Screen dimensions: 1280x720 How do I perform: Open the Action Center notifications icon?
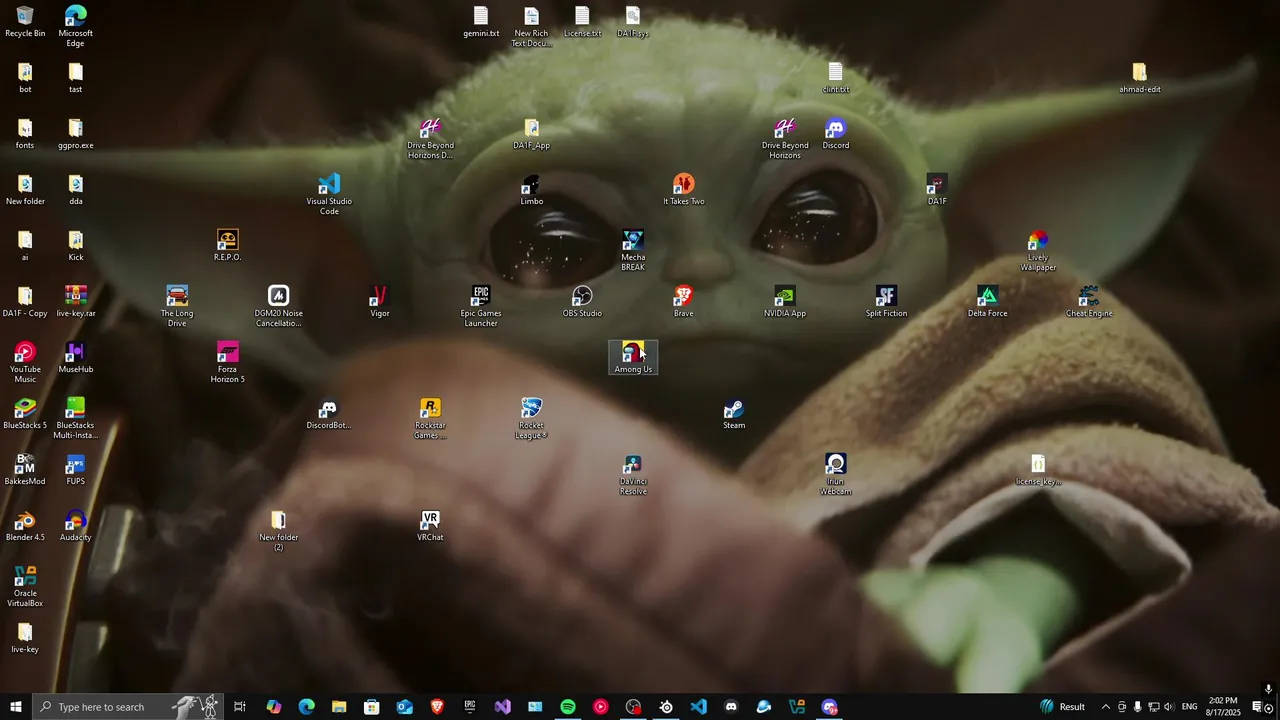(x=1257, y=707)
